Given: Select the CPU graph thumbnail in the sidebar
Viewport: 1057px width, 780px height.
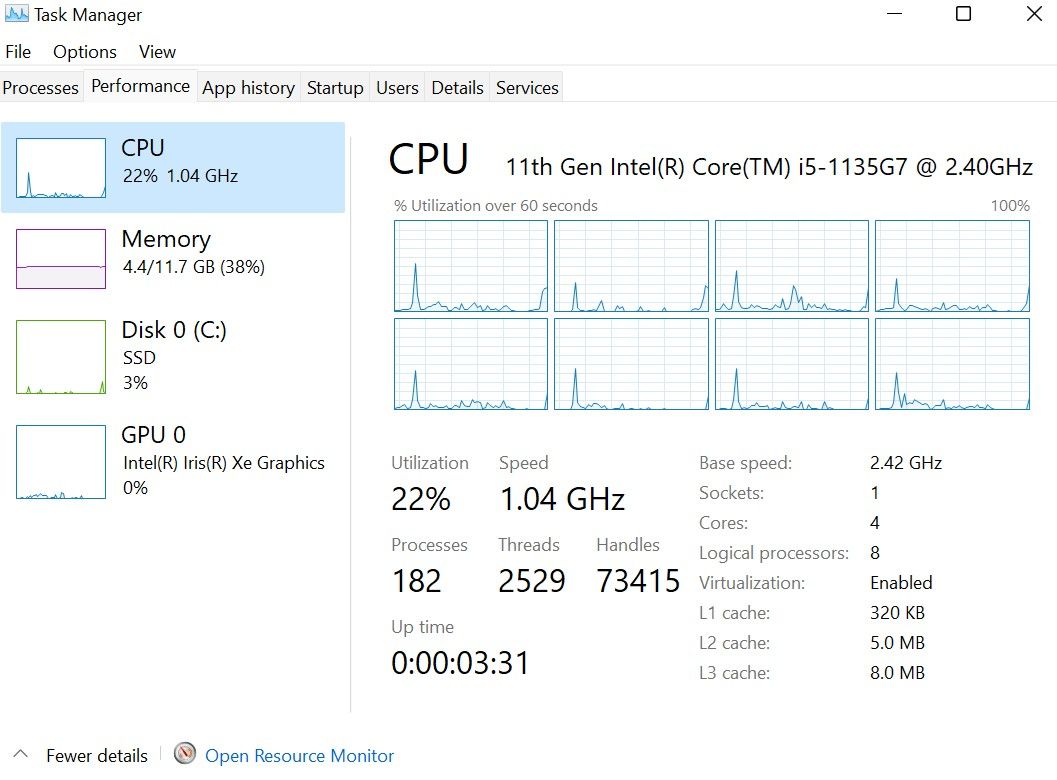Looking at the screenshot, I should (60, 165).
